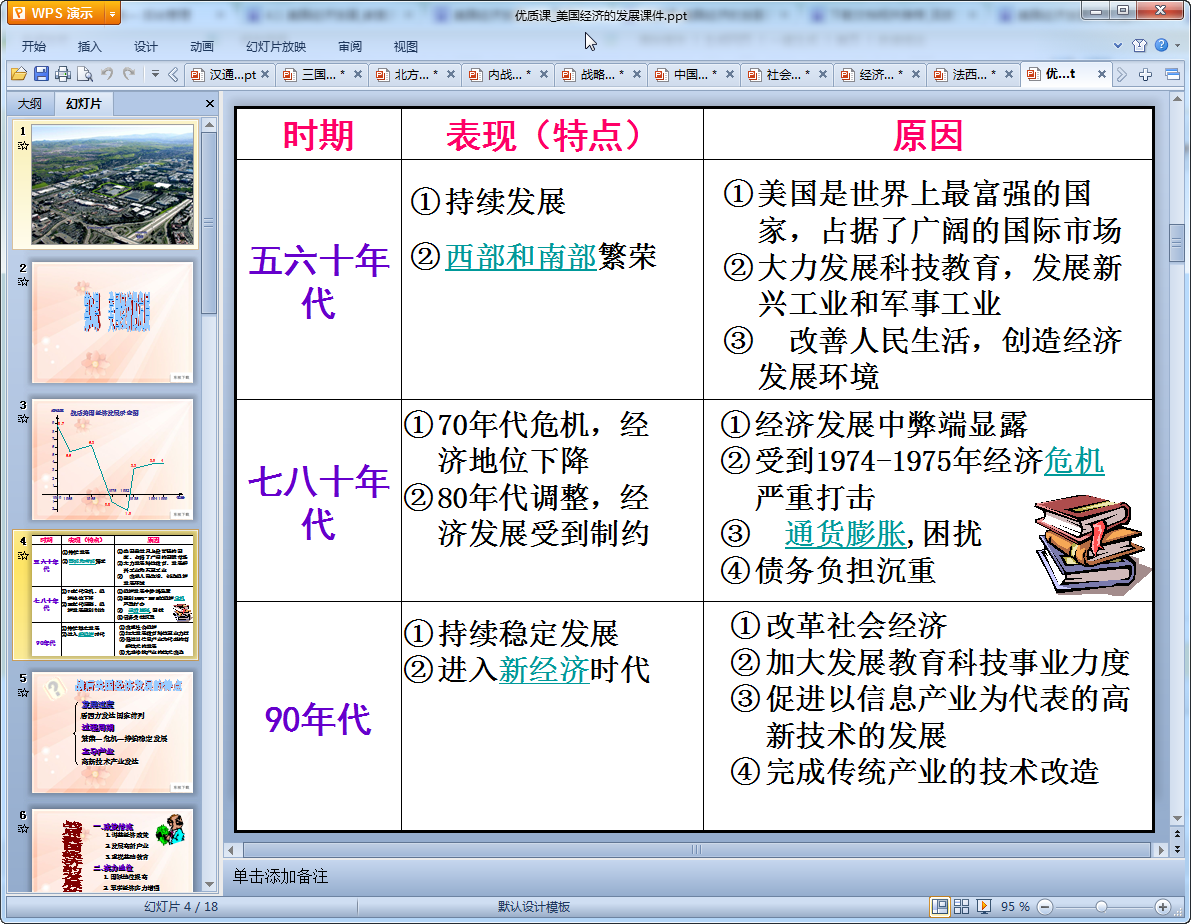Select slide 1 aerial photo thumbnail
1191x924 pixels.
112,185
